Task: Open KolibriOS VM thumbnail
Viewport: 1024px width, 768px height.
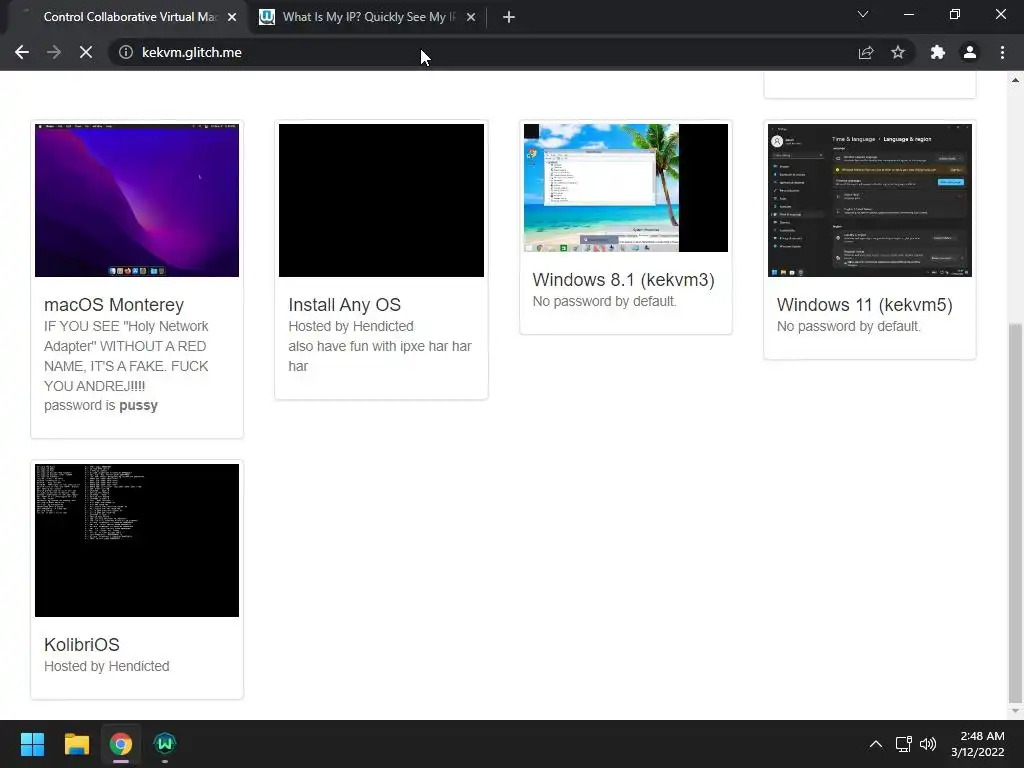Action: pos(137,540)
